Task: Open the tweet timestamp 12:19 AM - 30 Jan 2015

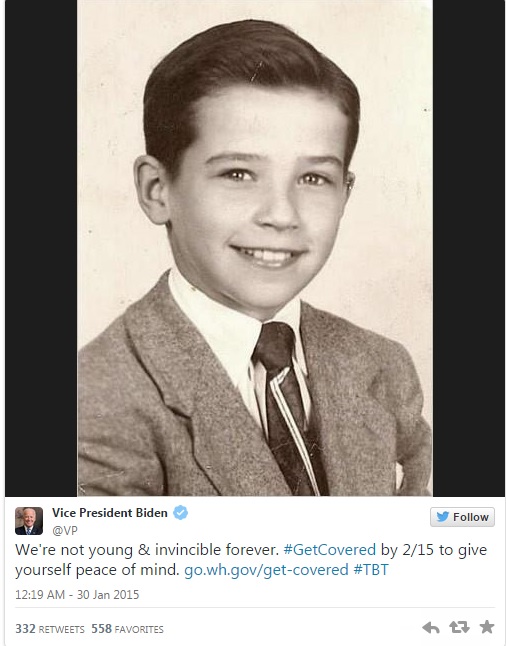Action: tap(77, 595)
